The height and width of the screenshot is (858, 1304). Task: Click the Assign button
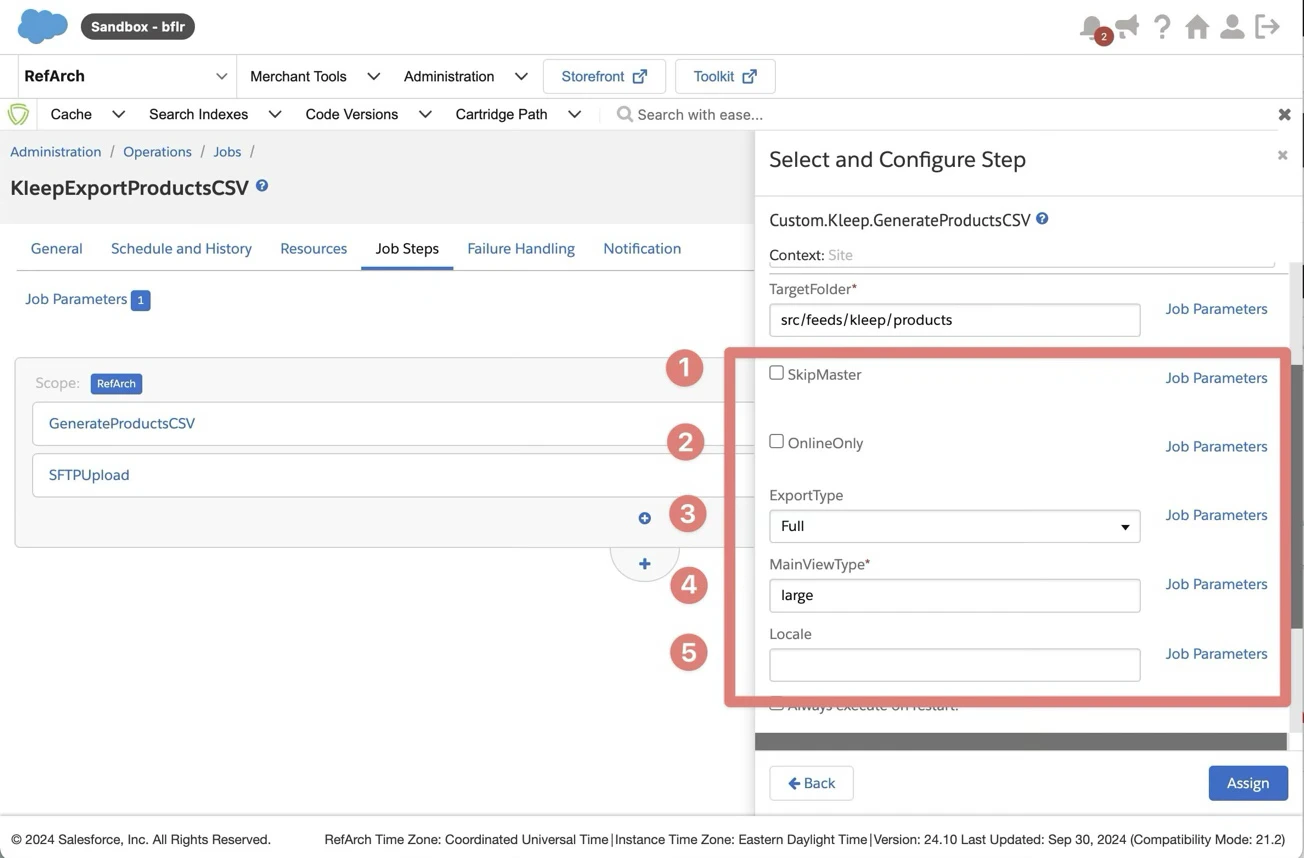coord(1248,783)
